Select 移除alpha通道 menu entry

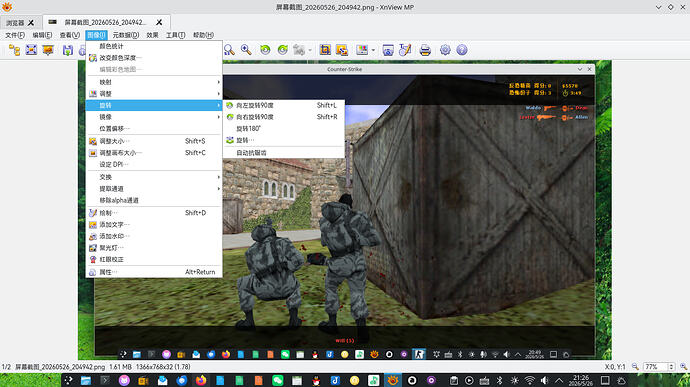154,200
